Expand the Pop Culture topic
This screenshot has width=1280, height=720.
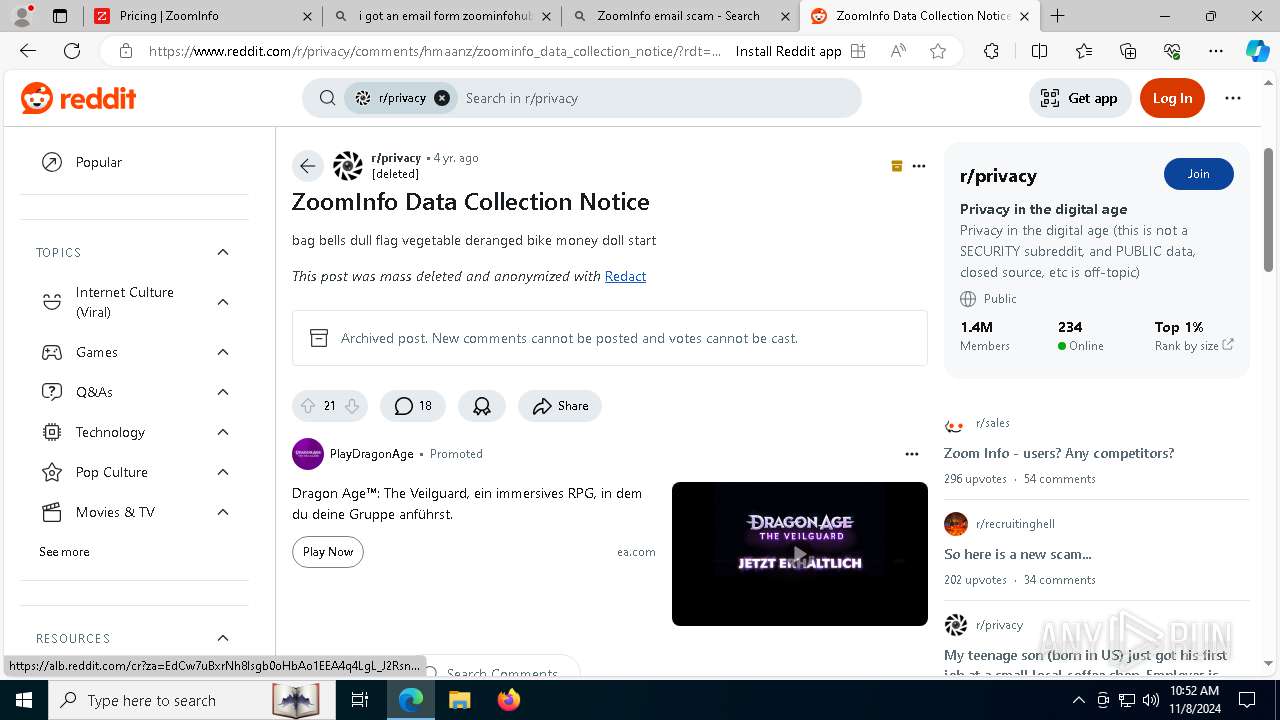[223, 472]
